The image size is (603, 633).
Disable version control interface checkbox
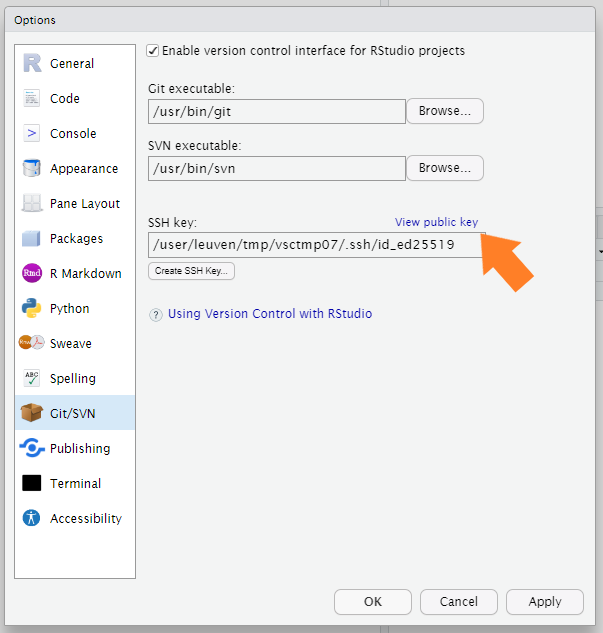pyautogui.click(x=153, y=50)
